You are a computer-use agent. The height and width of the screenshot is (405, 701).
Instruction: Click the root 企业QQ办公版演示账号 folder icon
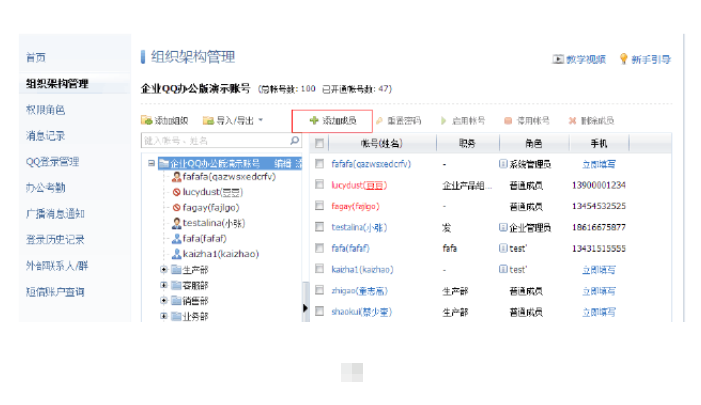(x=164, y=163)
